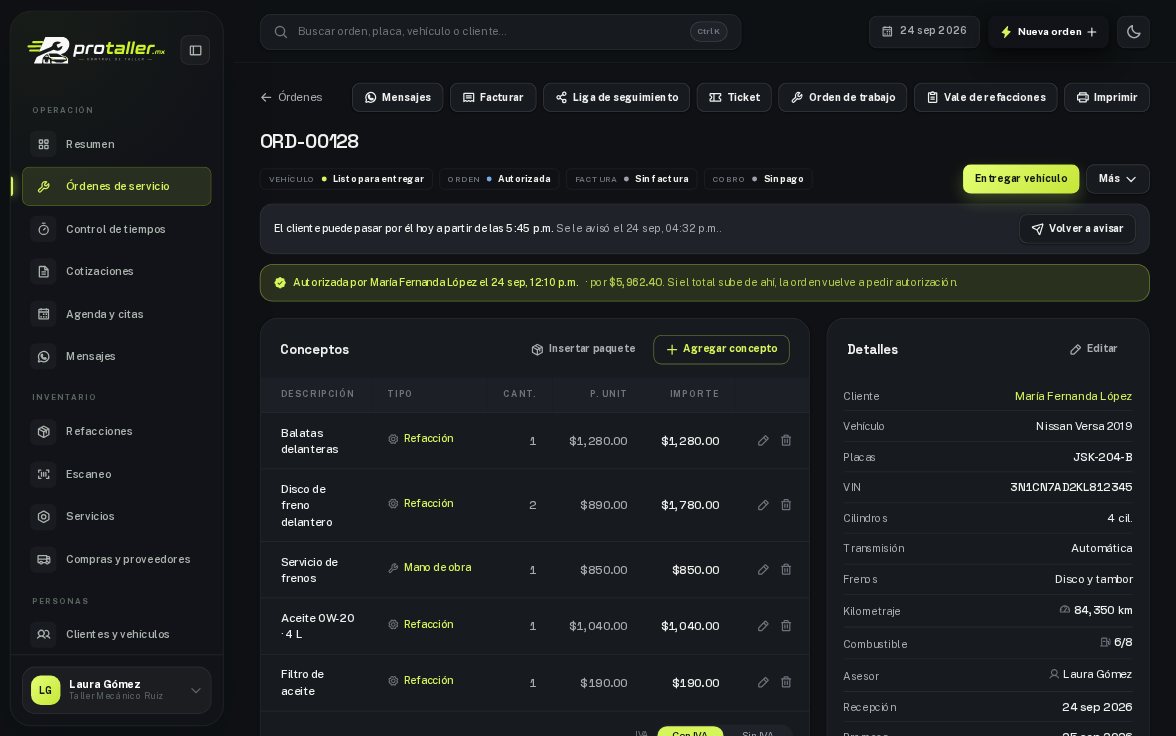The height and width of the screenshot is (736, 1176).
Task: Delete the Filtro de aceite concept
Action: click(786, 682)
